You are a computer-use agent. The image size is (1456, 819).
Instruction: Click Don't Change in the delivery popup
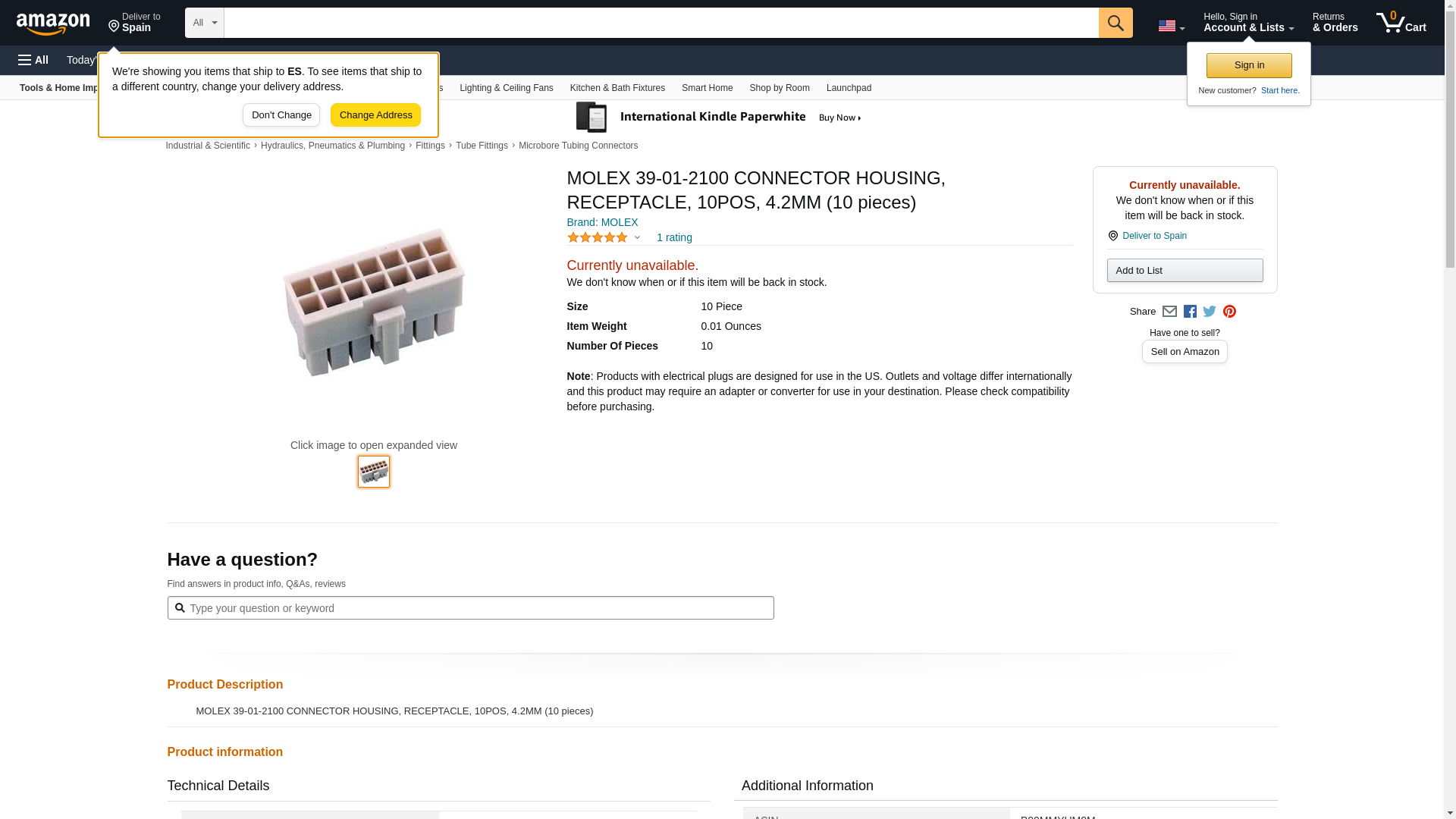[x=281, y=115]
